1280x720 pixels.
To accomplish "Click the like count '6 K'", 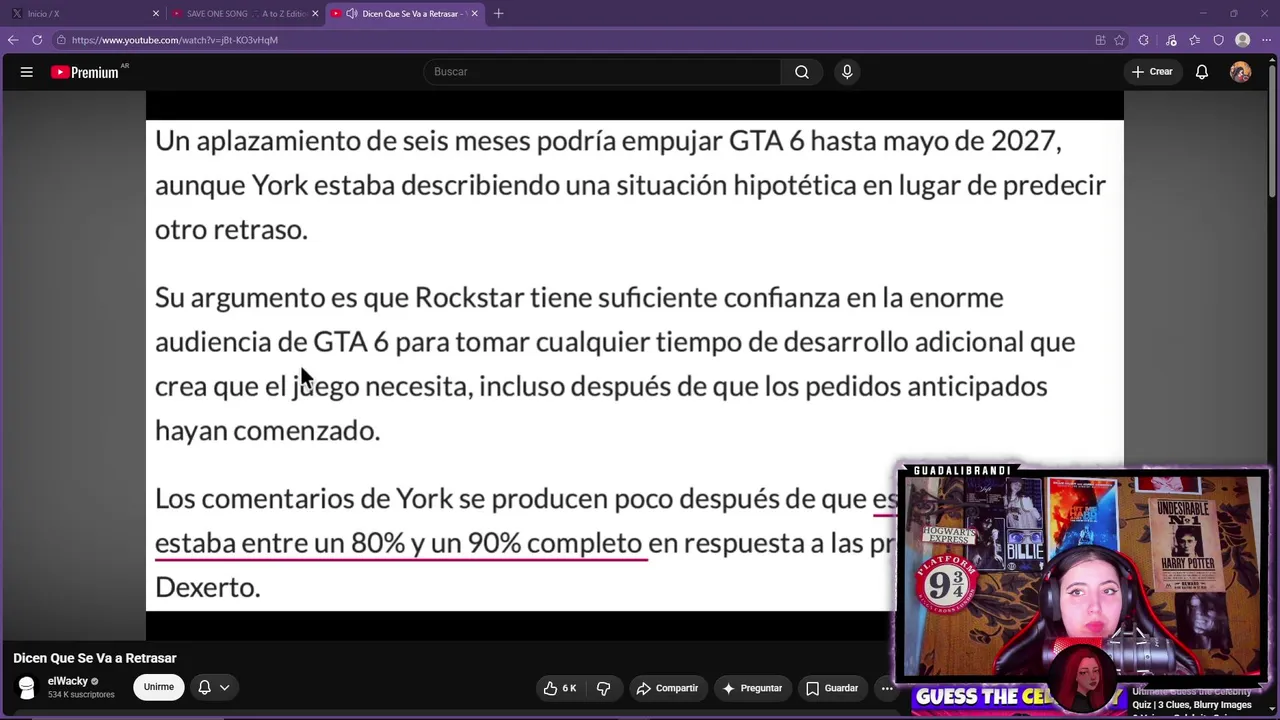I will click(569, 688).
